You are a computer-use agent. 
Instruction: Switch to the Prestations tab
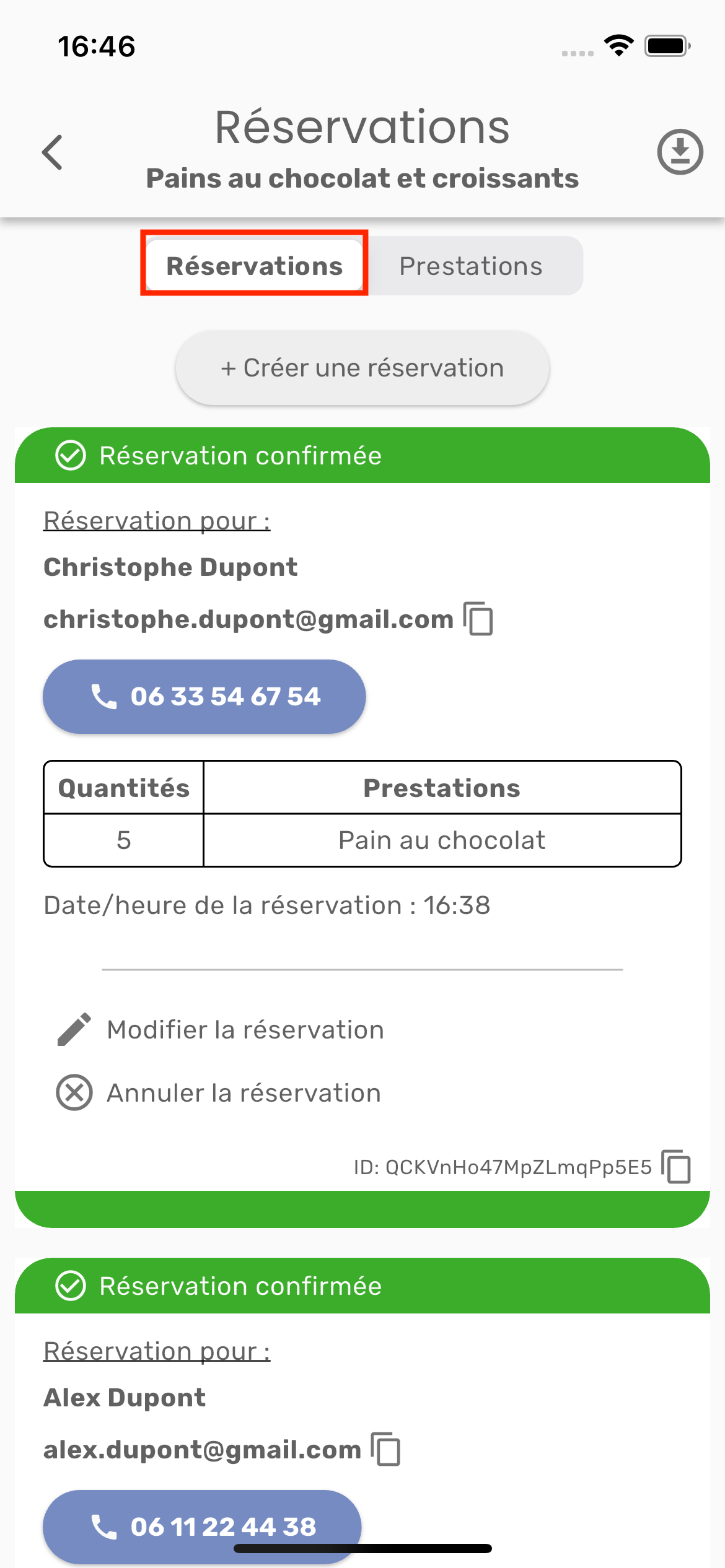[x=471, y=266]
